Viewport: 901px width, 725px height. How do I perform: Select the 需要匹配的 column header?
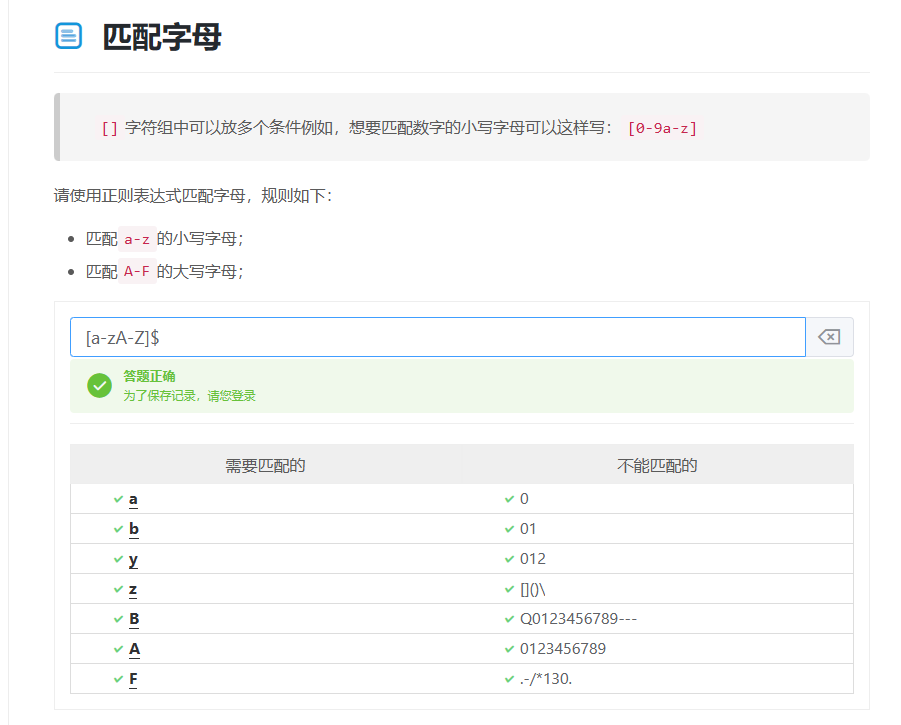265,465
